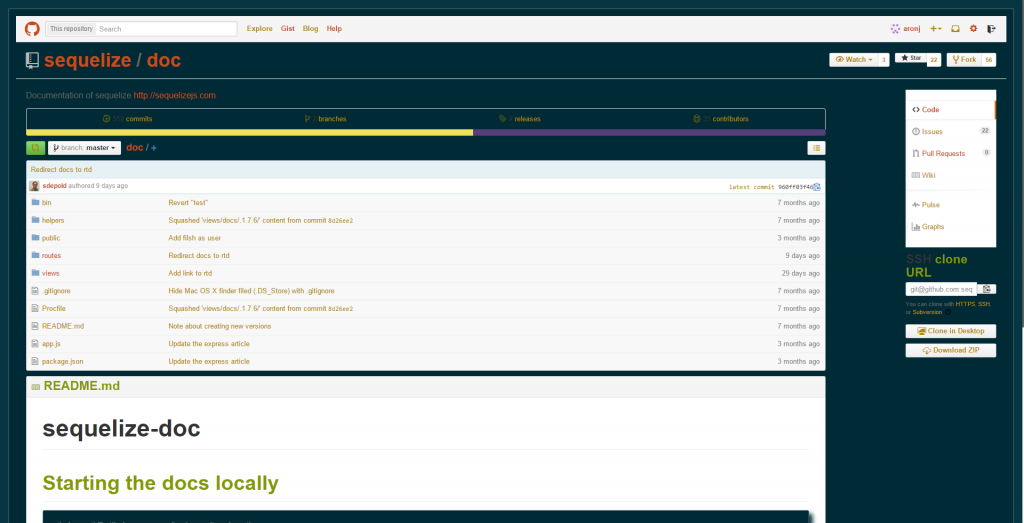Image resolution: width=1024 pixels, height=523 pixels.
Task: Switch clone URL to HTTPS
Action: point(965,304)
